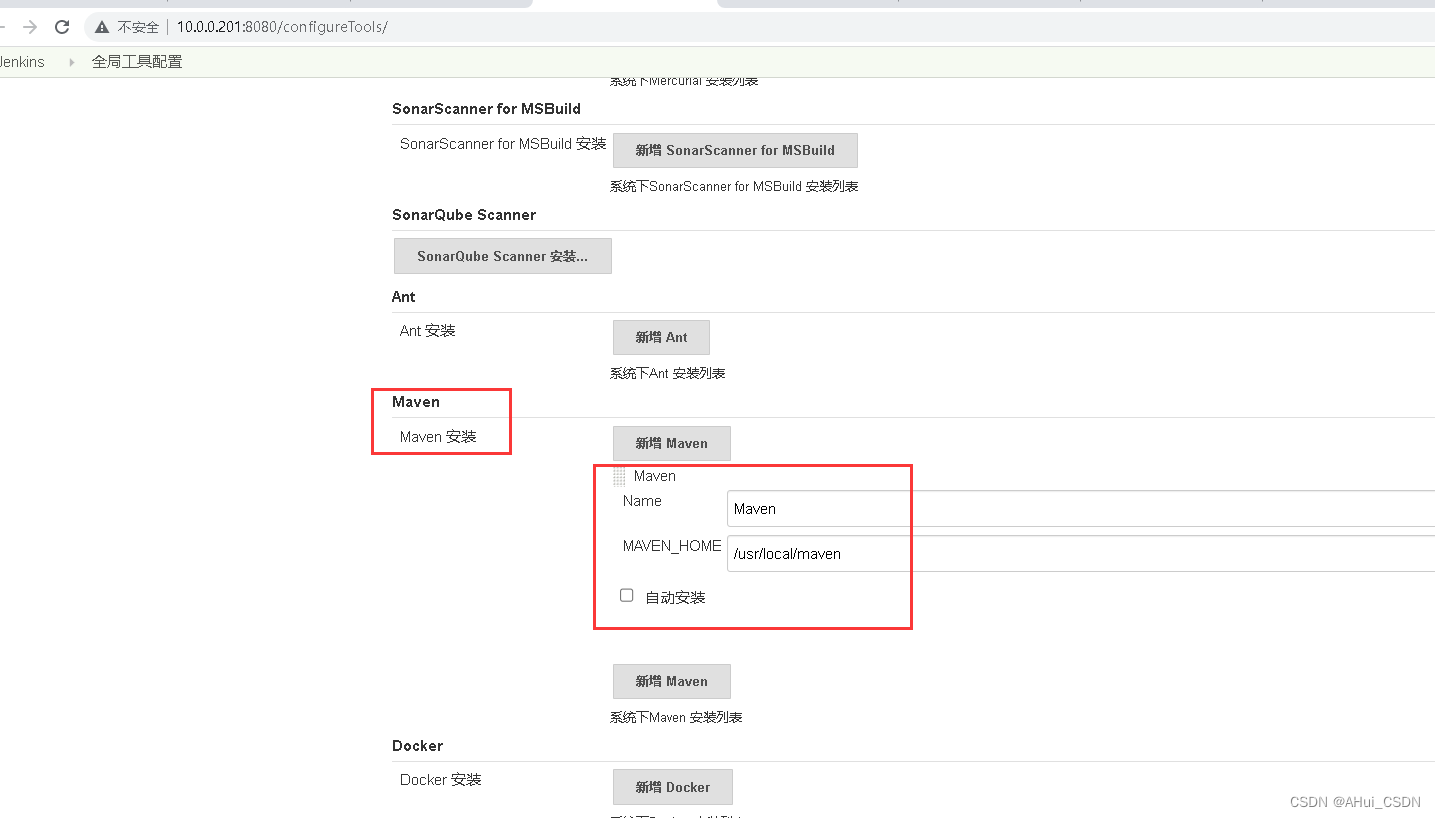
Task: Click the 自动安装 label text
Action: tap(675, 597)
